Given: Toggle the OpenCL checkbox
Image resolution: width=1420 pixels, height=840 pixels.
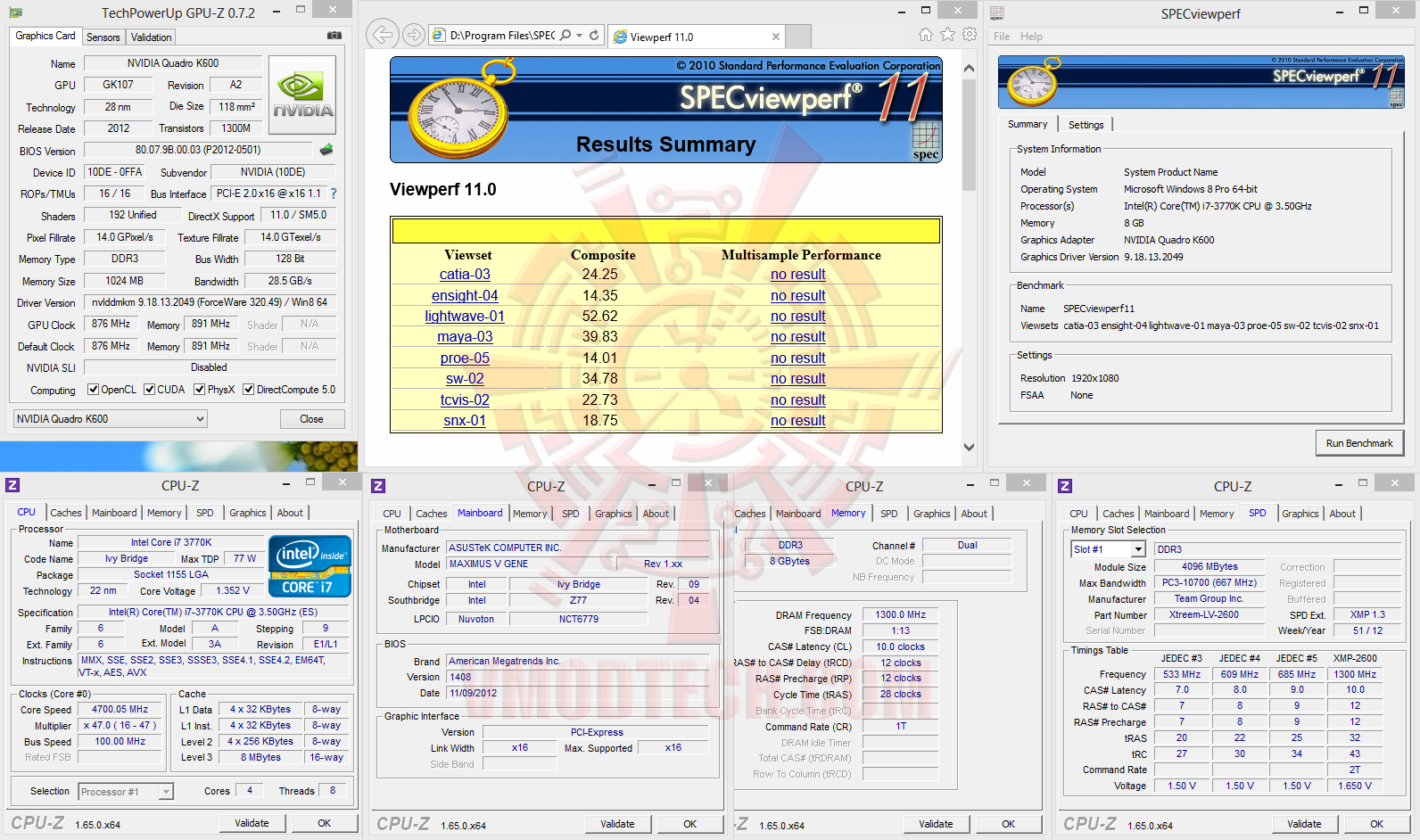Looking at the screenshot, I should [x=93, y=390].
